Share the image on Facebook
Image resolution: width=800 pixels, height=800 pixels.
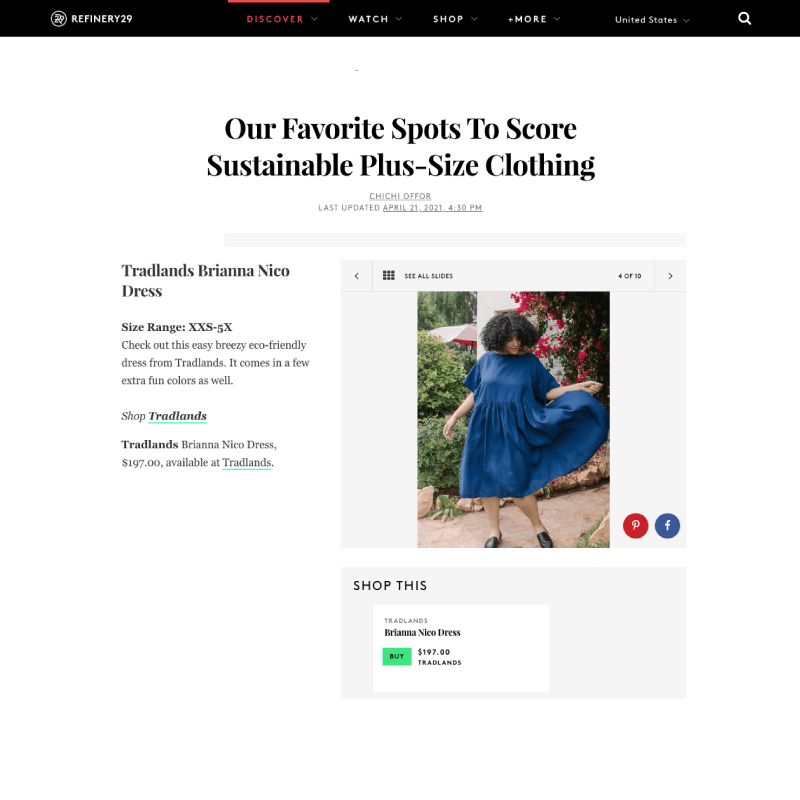click(x=667, y=525)
